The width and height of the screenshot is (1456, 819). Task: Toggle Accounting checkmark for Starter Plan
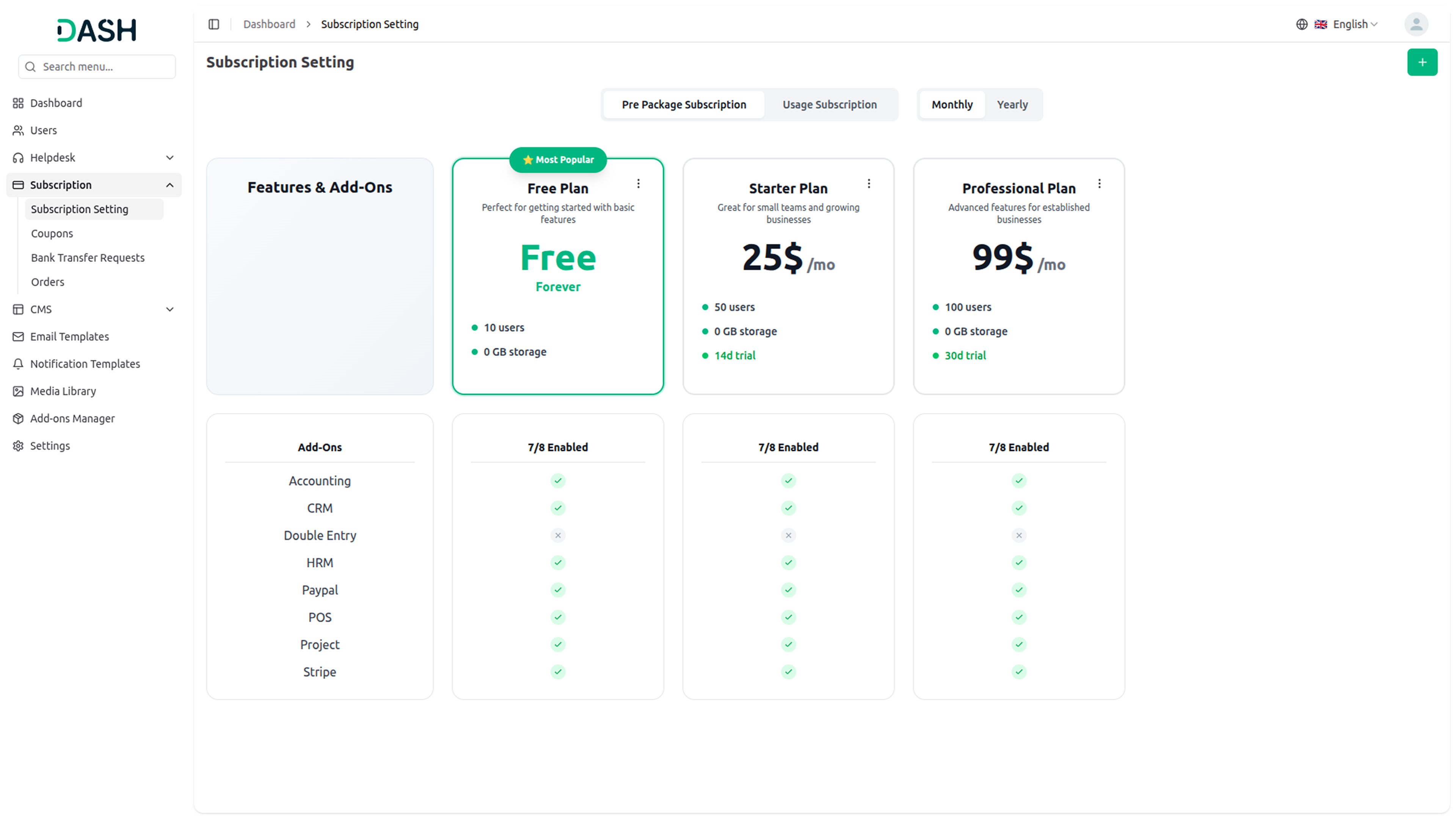point(788,481)
